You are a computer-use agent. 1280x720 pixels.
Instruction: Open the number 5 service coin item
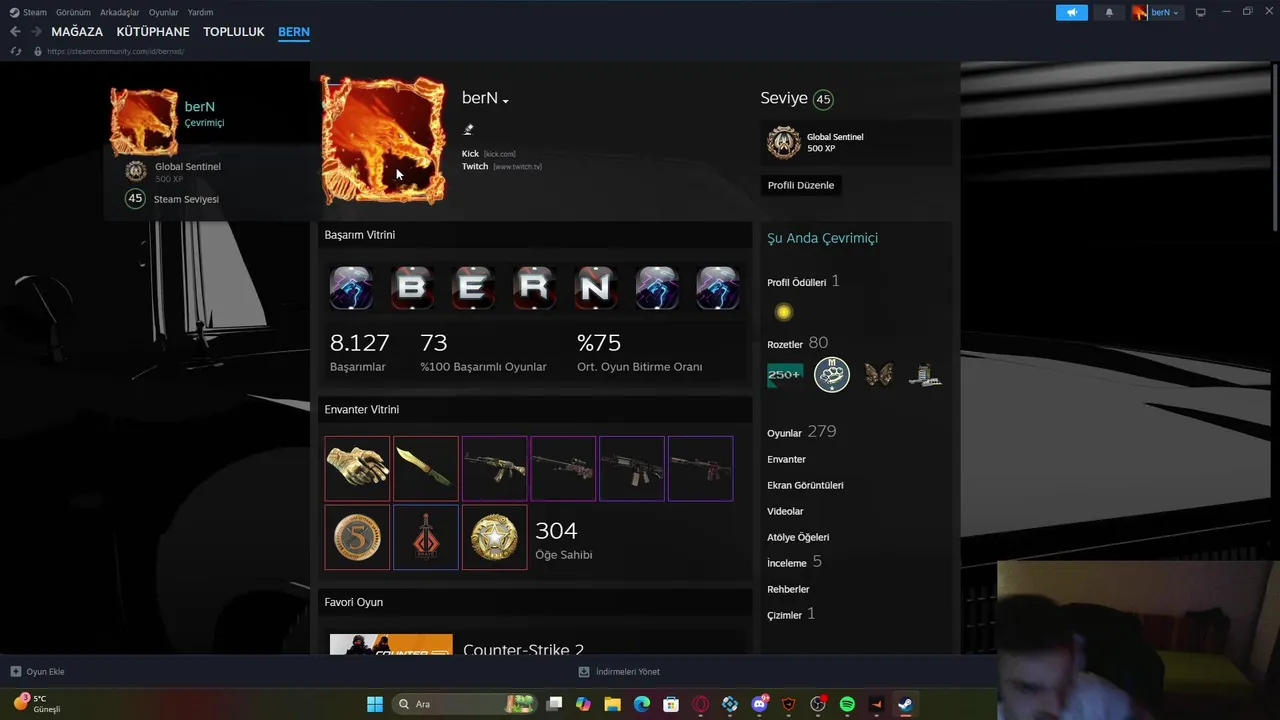[x=358, y=537]
